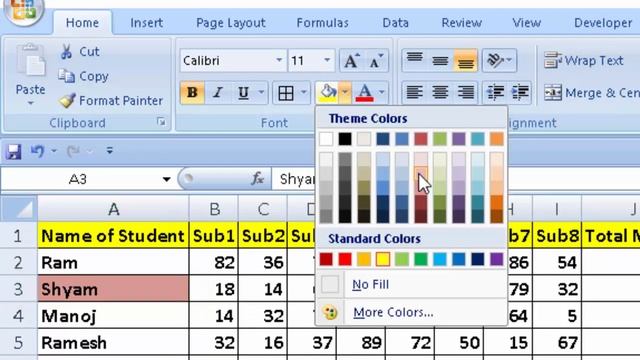
Task: Pick purple in Standard Colors
Action: click(497, 259)
